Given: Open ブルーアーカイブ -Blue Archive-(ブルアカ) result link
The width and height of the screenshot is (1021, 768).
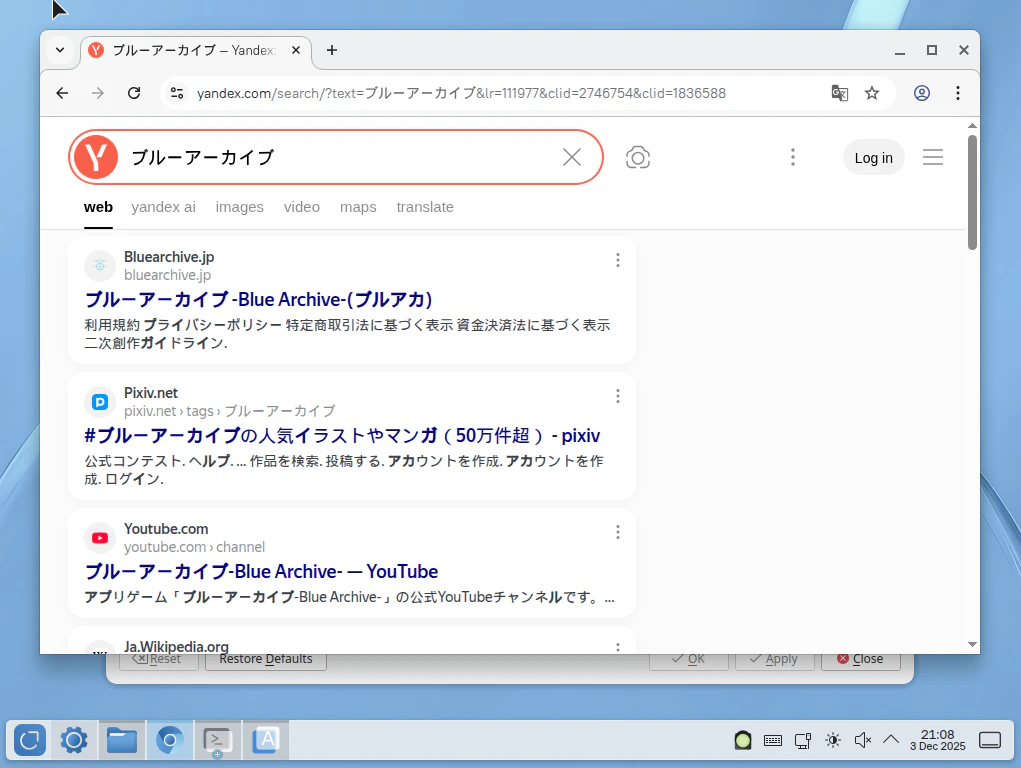Looking at the screenshot, I should coord(259,300).
